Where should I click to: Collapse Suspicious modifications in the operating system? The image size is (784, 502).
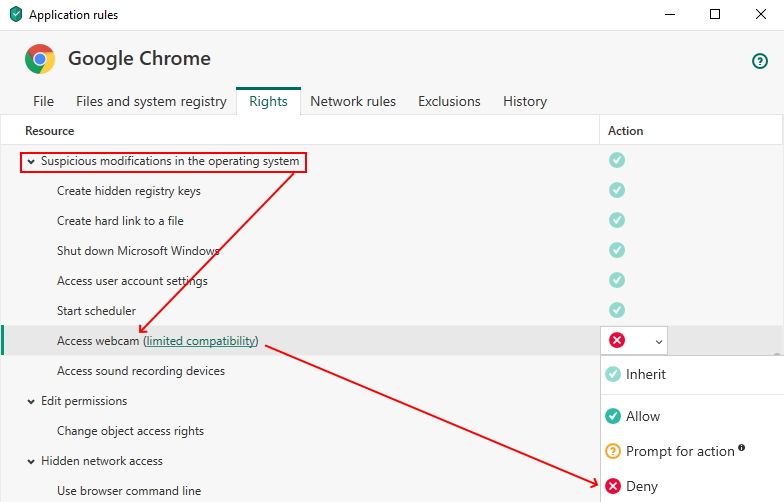coord(31,162)
